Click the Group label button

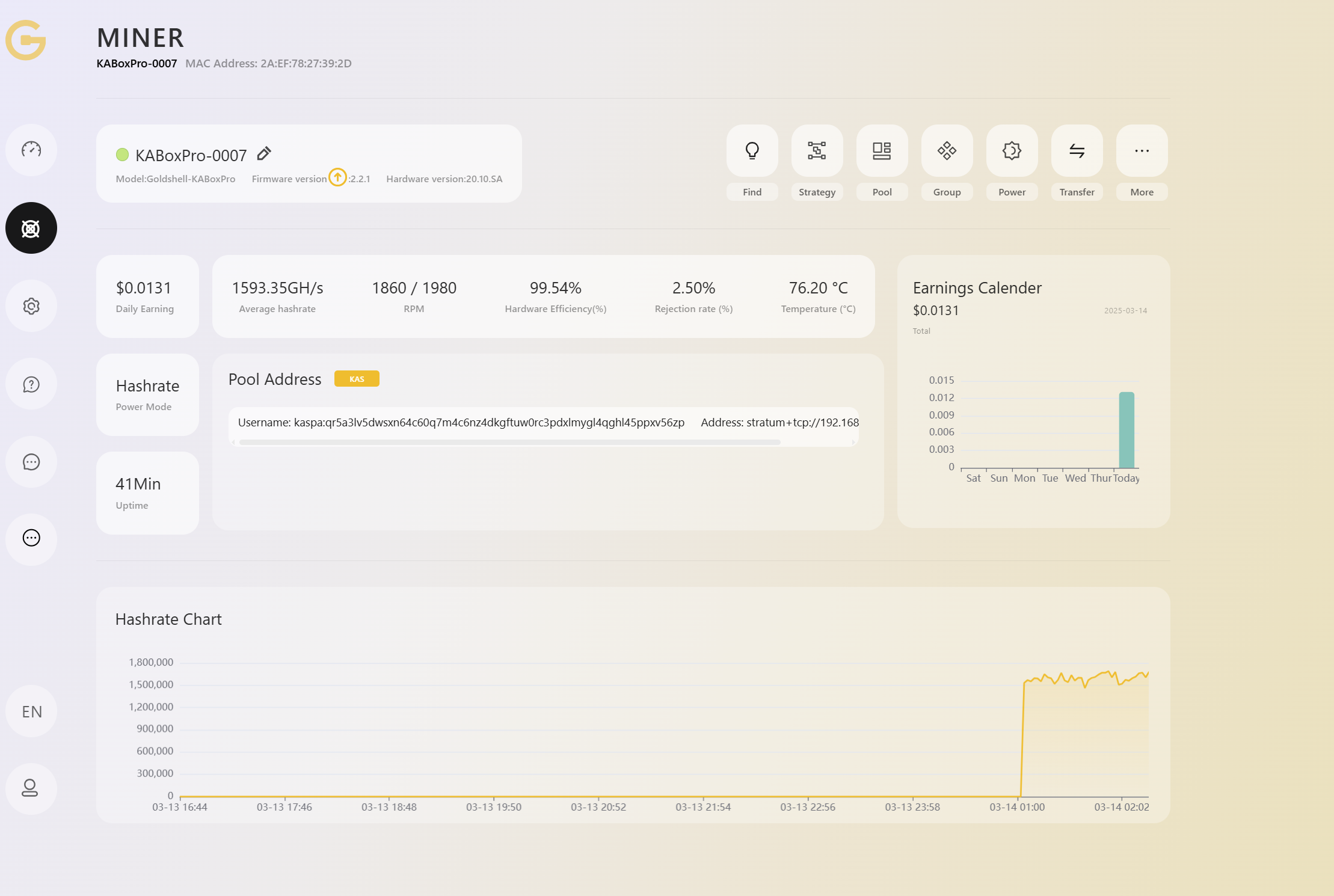coord(947,192)
